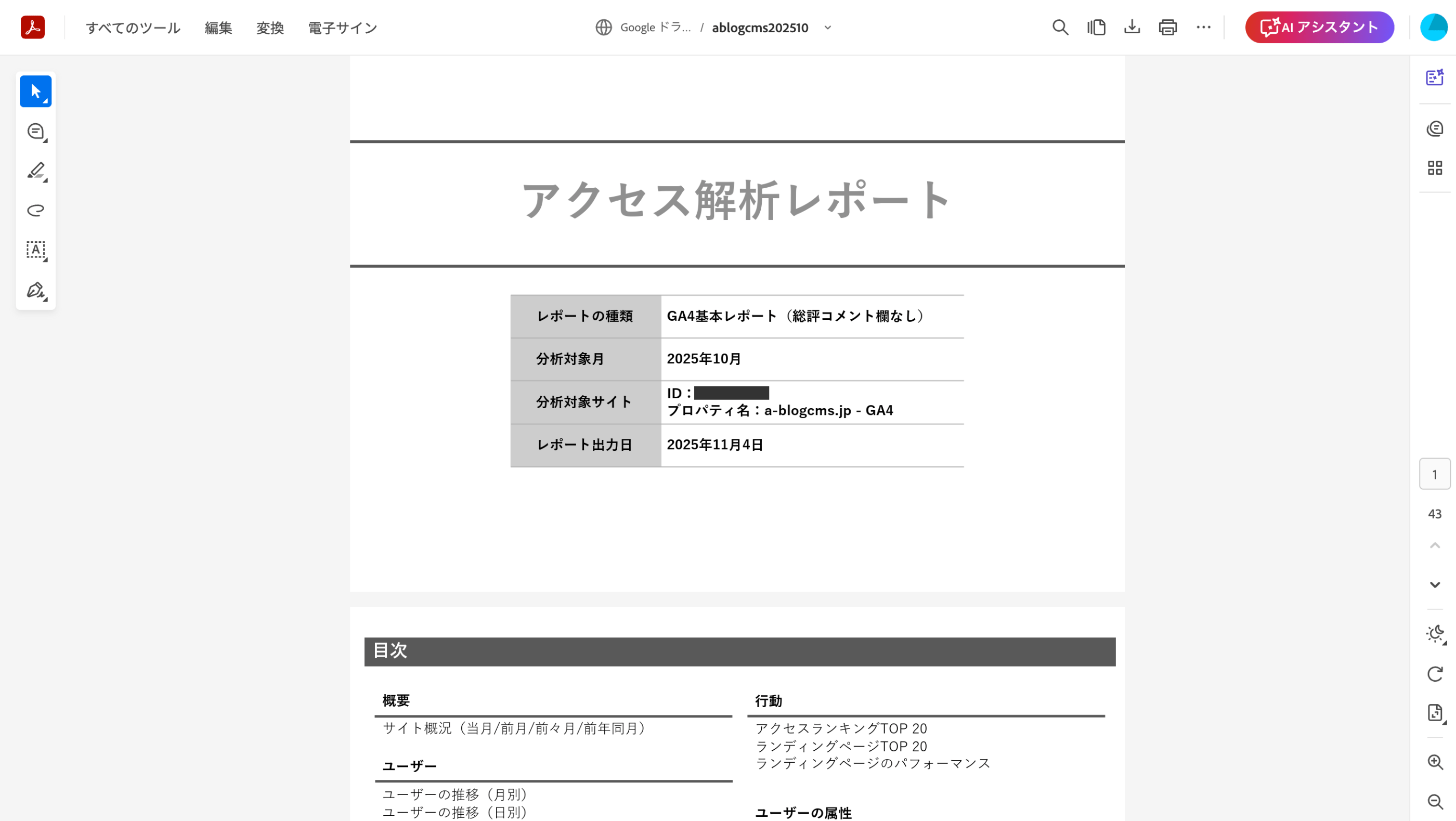
Task: Open すべてのツール menu
Action: [133, 28]
